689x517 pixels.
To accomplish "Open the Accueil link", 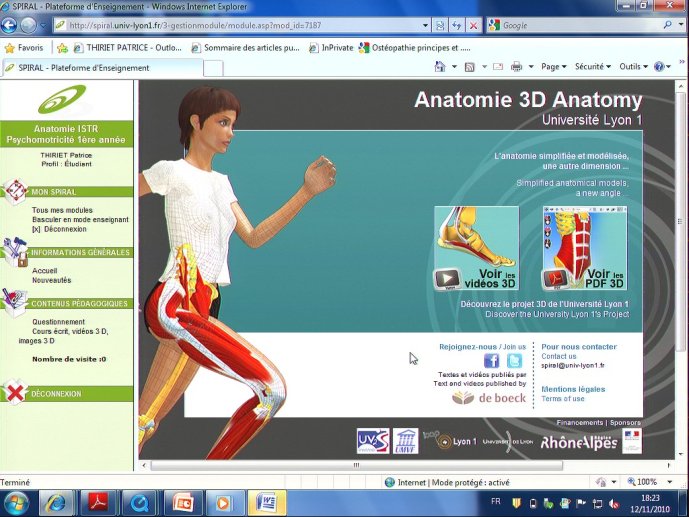I will [x=44, y=271].
